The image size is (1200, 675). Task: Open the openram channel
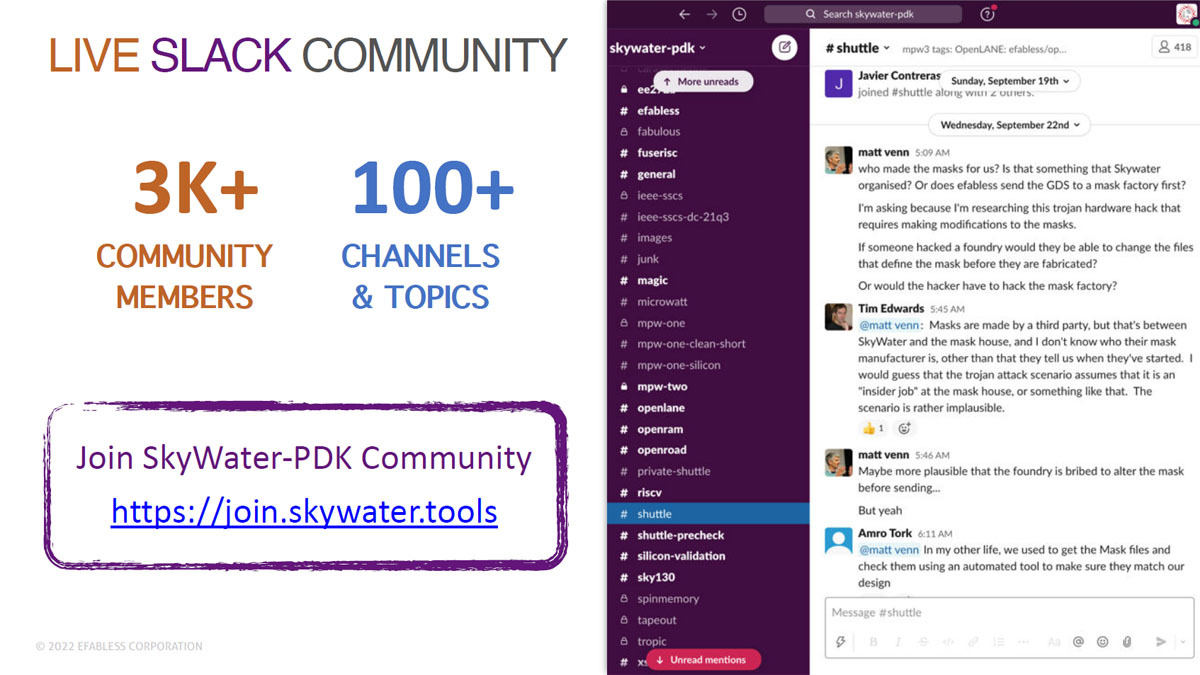click(660, 429)
